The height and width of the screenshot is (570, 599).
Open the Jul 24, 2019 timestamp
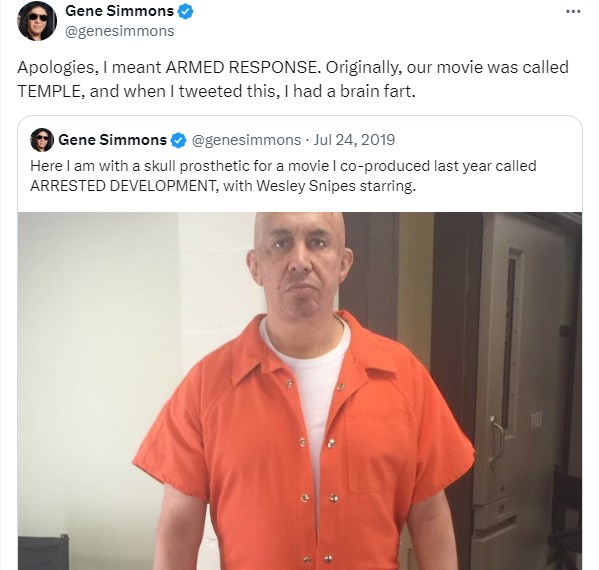354,140
